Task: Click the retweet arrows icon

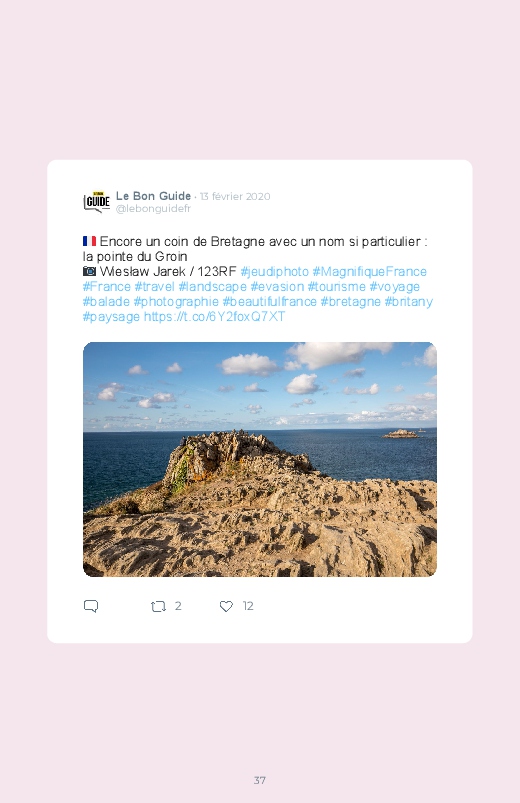Action: click(158, 606)
